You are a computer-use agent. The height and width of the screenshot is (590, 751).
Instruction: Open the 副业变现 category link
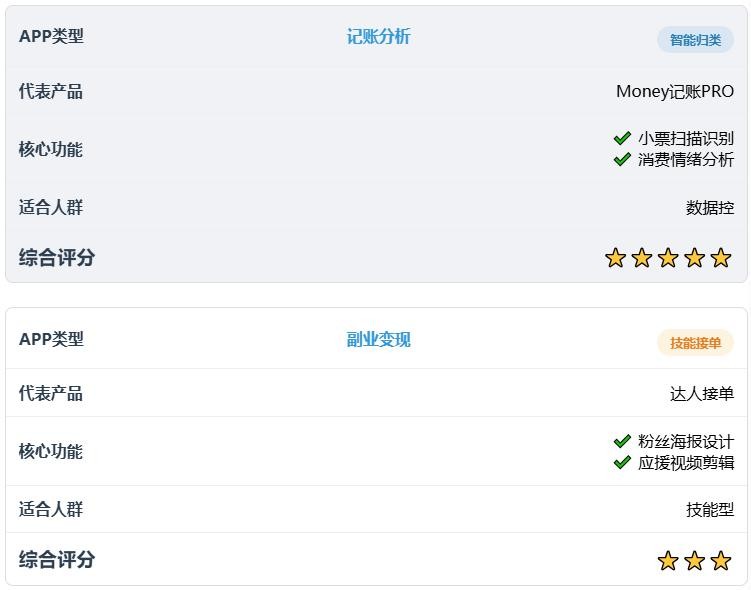tap(378, 340)
